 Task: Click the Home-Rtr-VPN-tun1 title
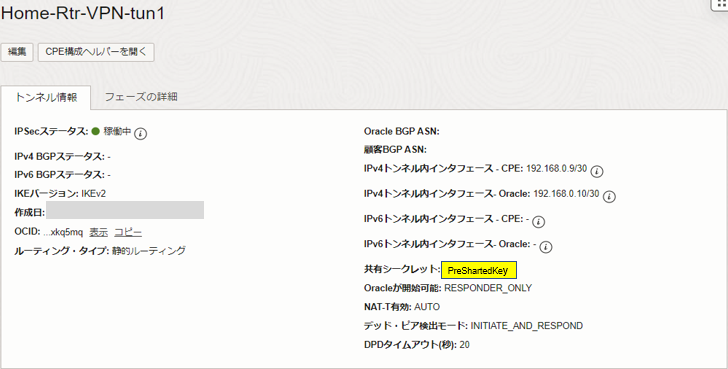(83, 13)
